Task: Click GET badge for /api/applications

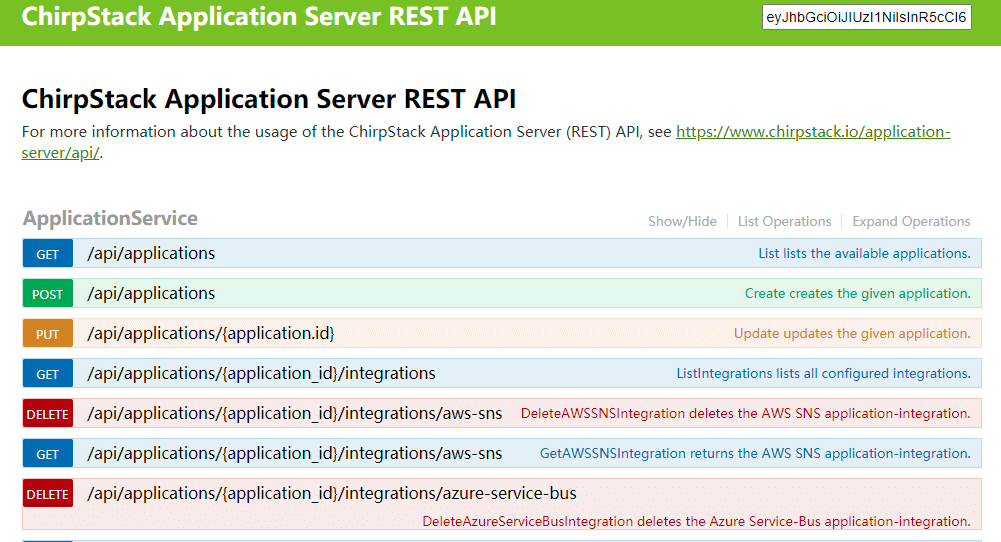Action: click(x=48, y=253)
